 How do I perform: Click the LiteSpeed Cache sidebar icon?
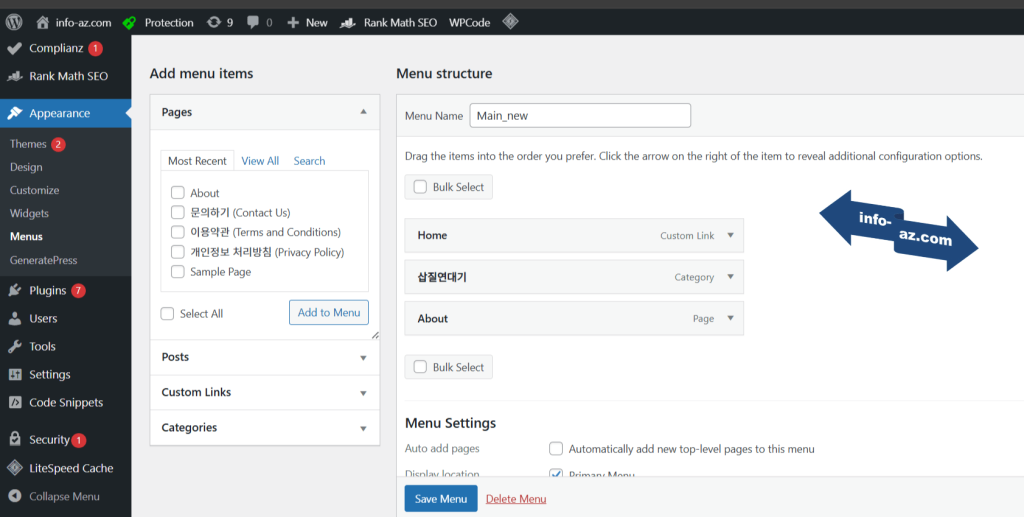pyautogui.click(x=15, y=468)
